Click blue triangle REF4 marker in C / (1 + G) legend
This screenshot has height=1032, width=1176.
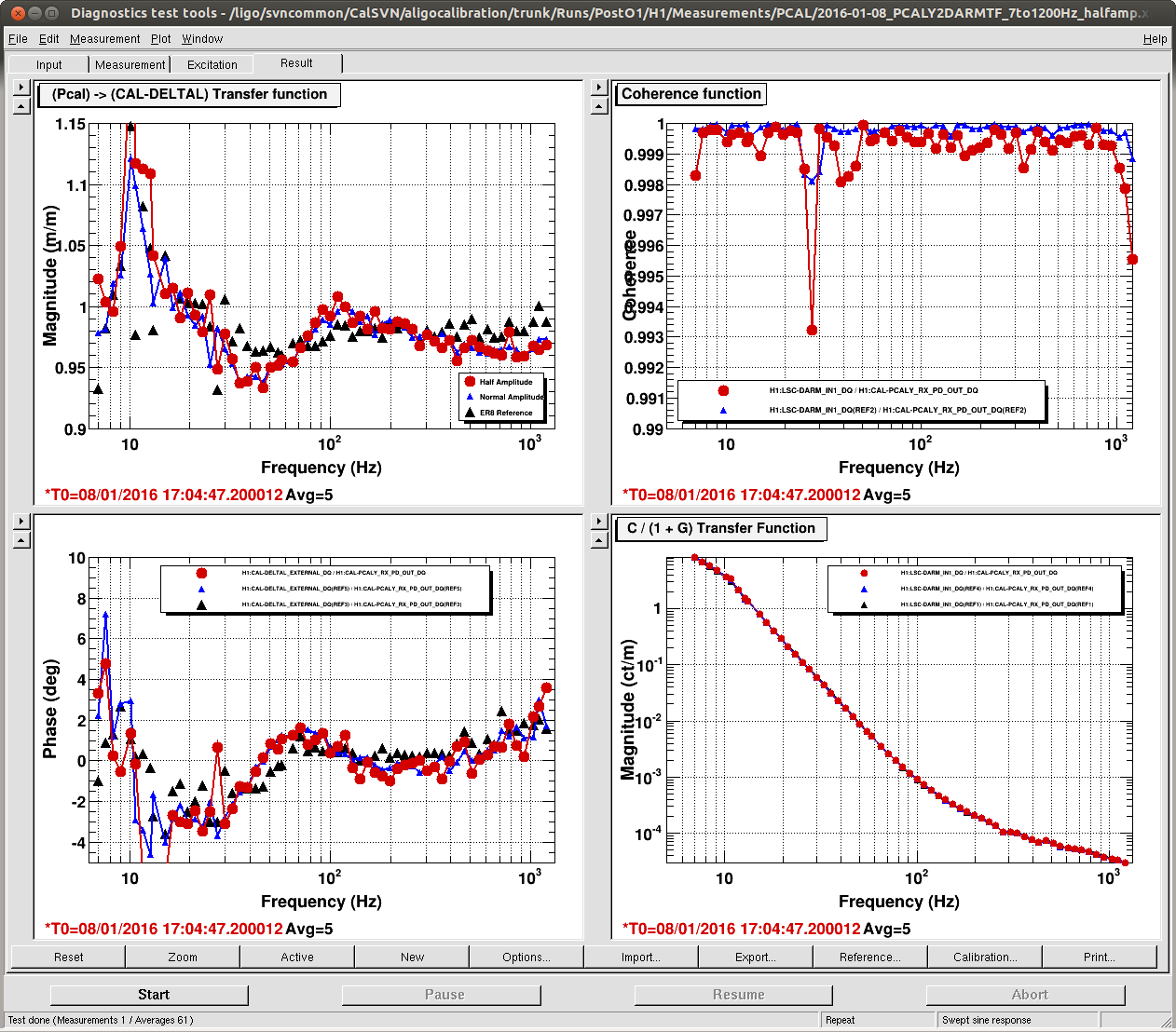pos(864,589)
